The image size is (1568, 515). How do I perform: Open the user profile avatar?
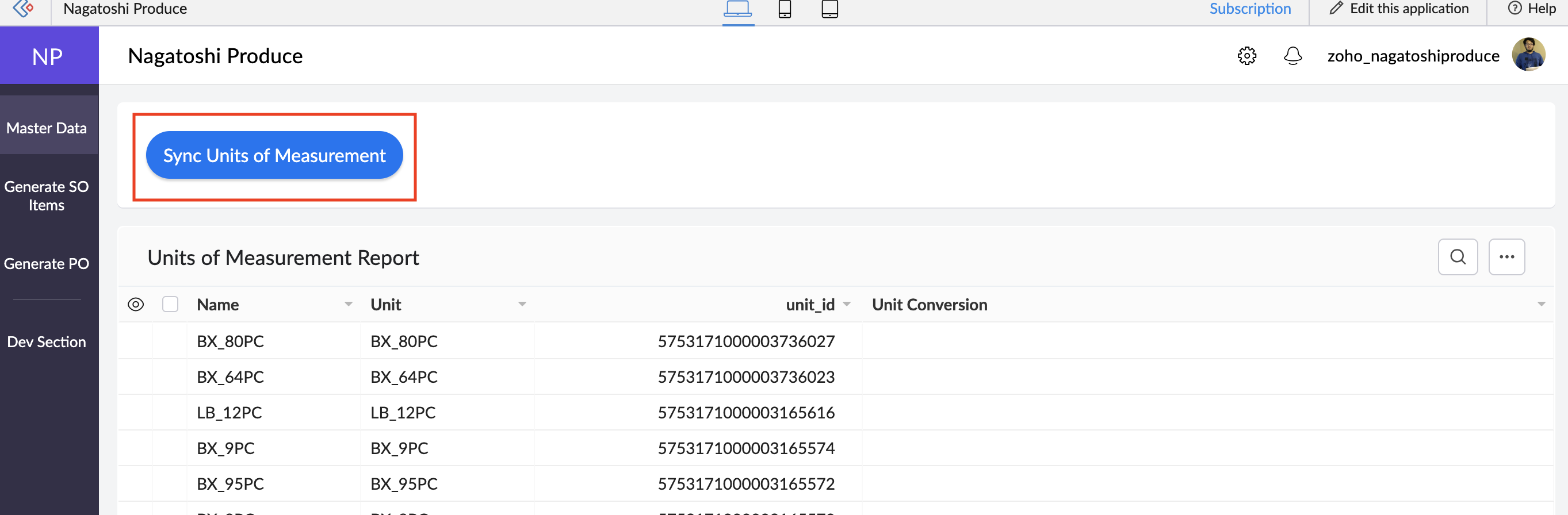coord(1528,55)
